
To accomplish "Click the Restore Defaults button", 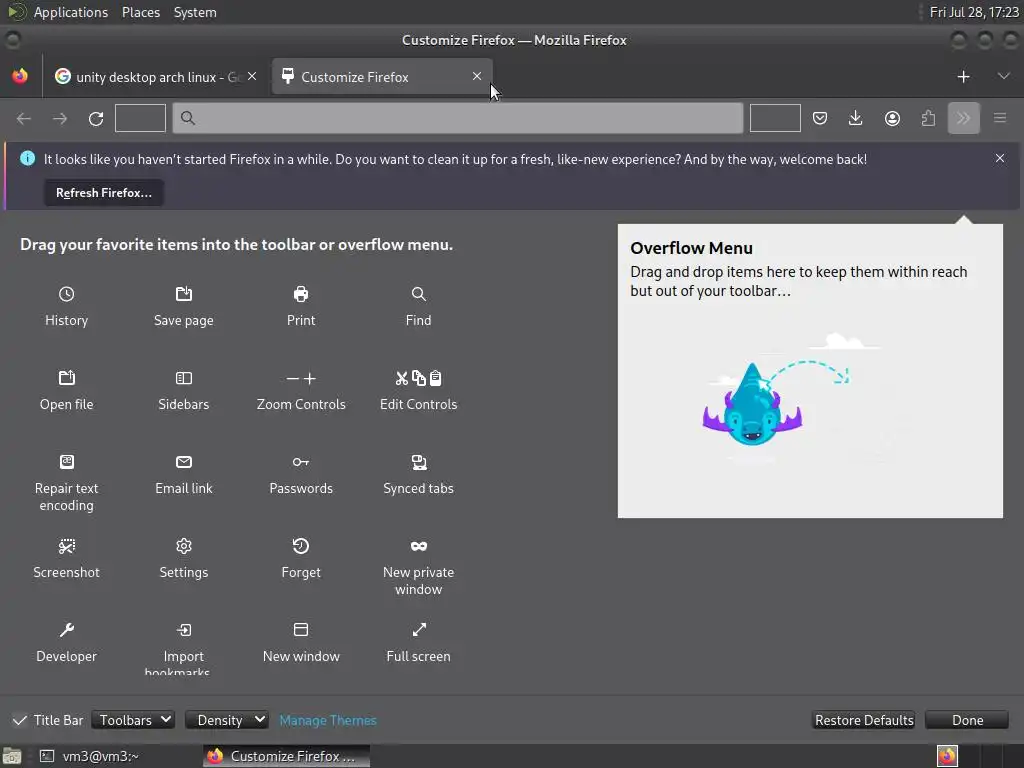I will tap(864, 720).
